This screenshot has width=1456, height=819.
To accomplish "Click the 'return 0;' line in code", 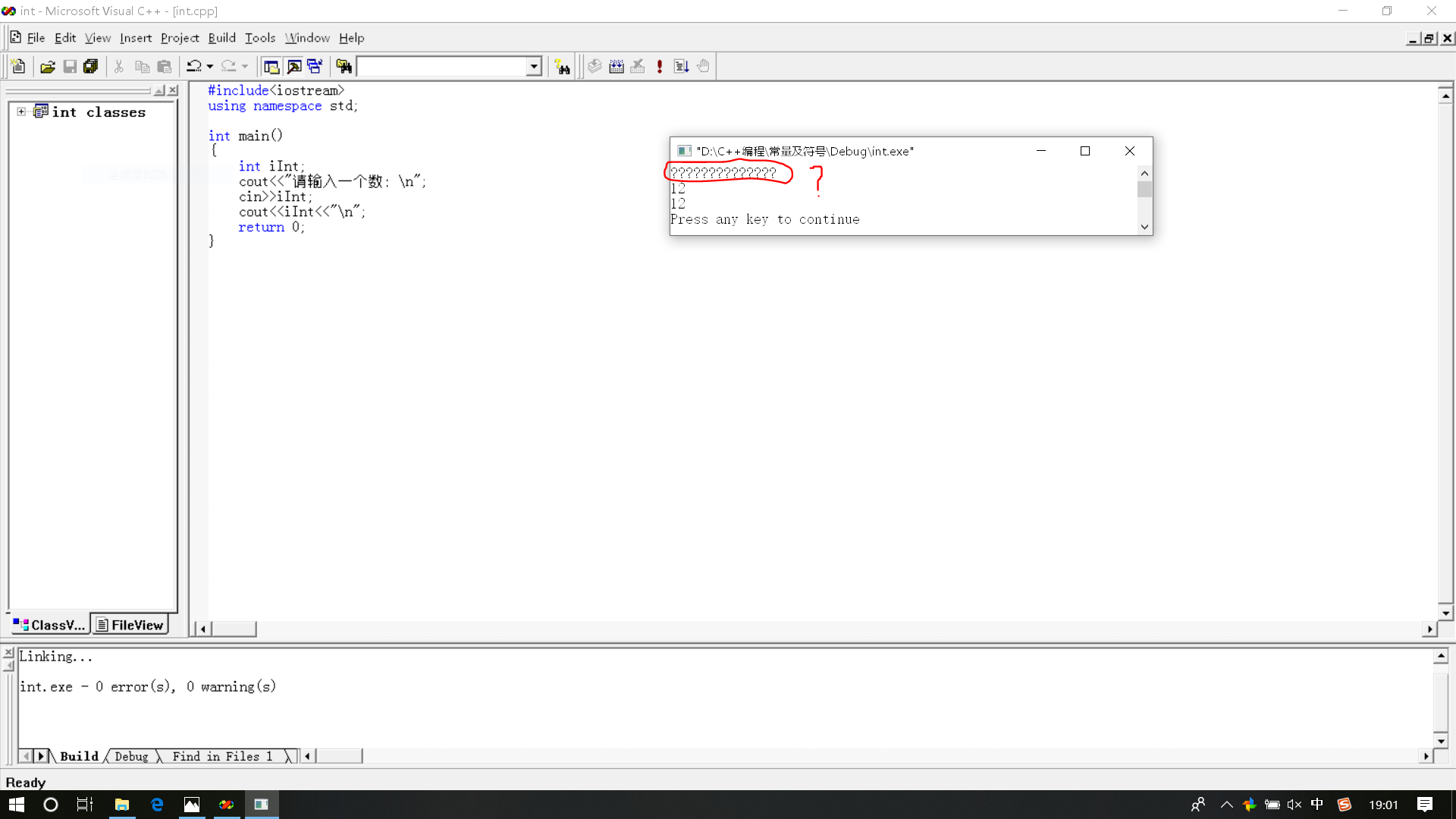I will (x=271, y=227).
